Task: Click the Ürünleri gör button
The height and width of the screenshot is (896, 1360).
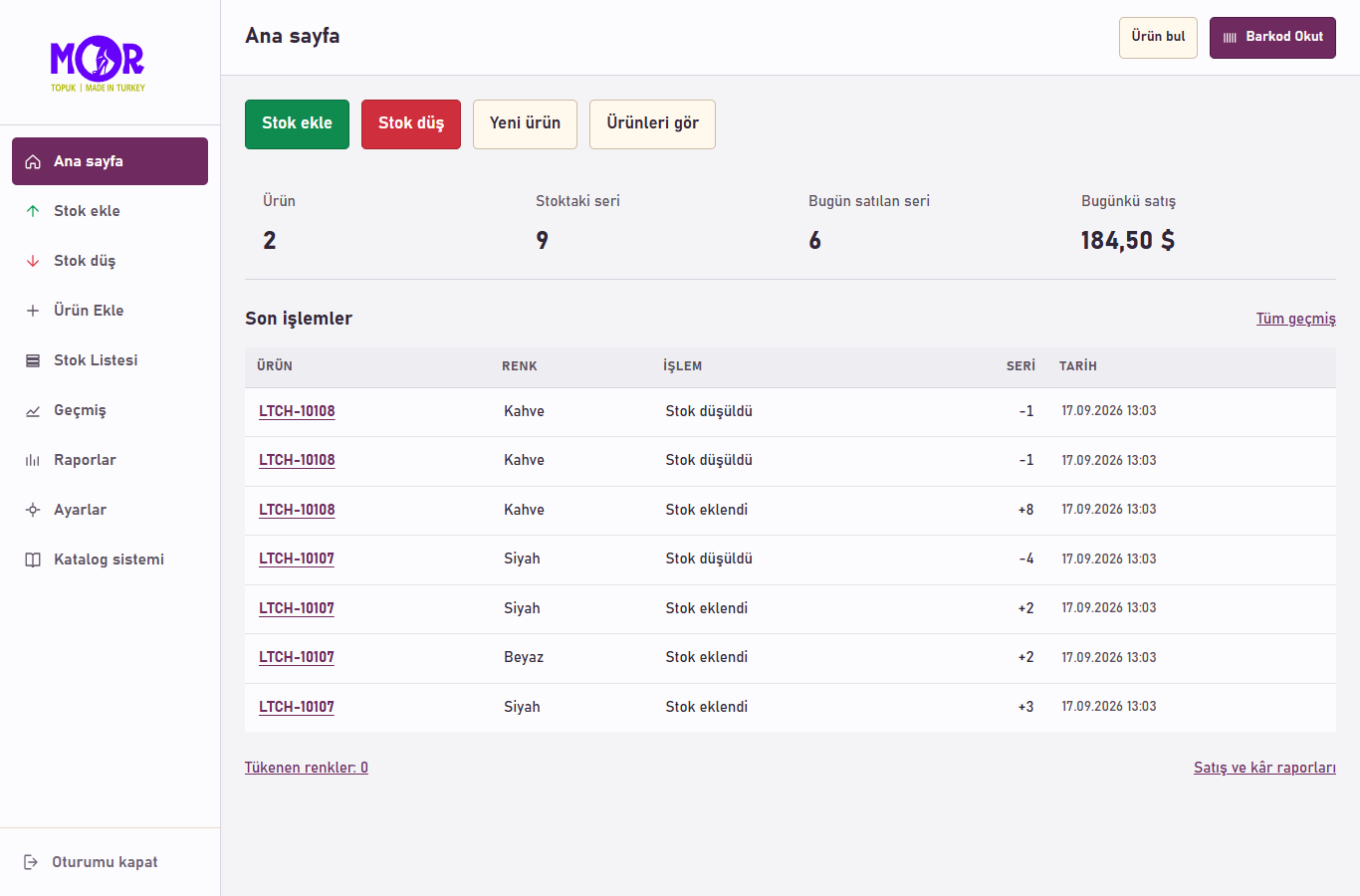Action: pos(652,124)
